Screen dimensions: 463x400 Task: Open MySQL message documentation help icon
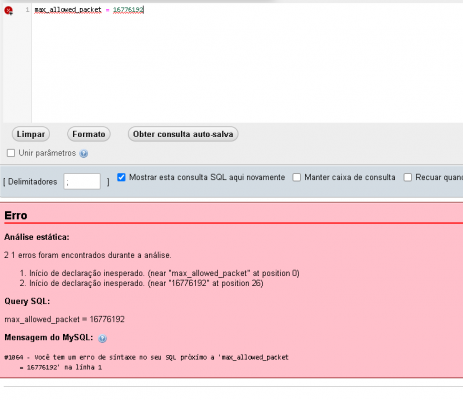click(102, 339)
